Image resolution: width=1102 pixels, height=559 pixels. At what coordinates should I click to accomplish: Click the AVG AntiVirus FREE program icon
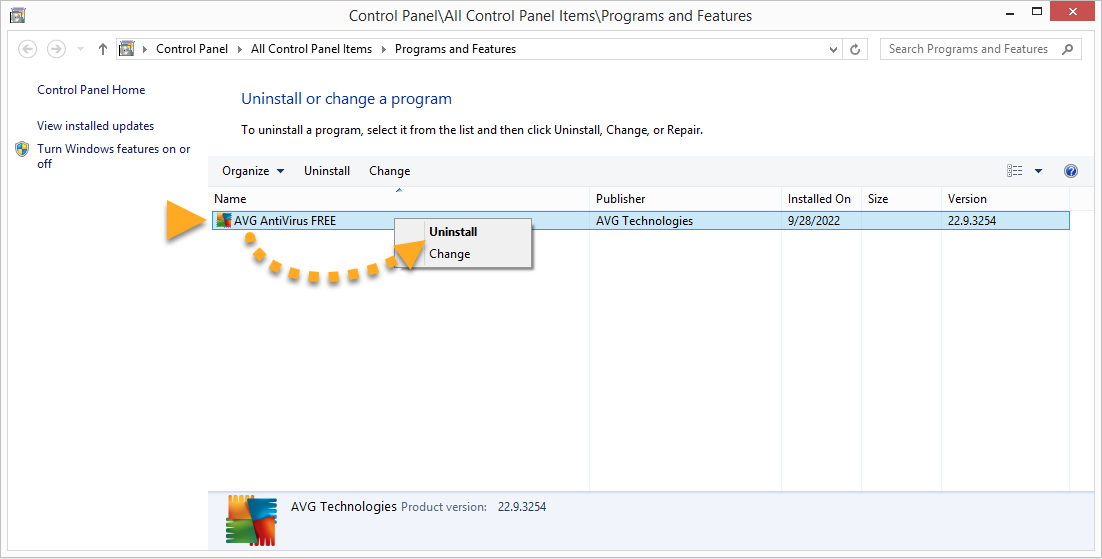(223, 221)
